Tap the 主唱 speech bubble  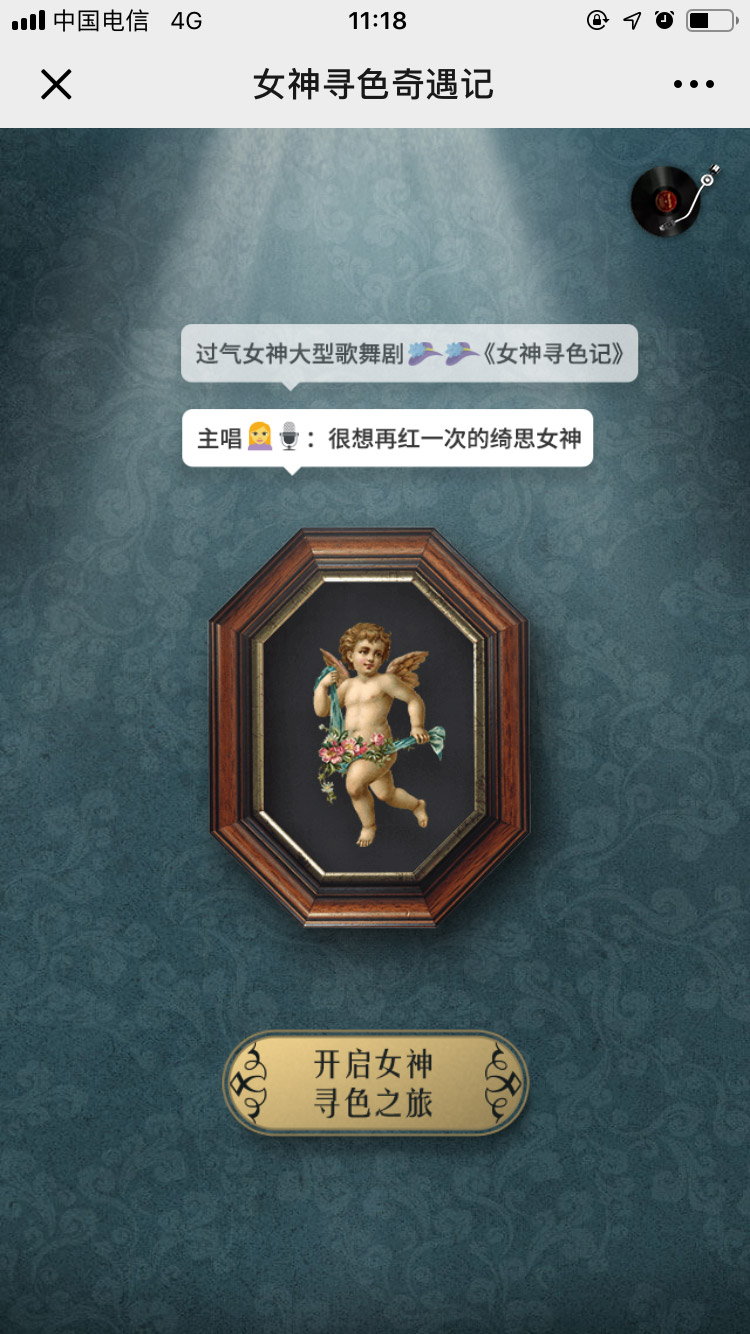click(387, 438)
